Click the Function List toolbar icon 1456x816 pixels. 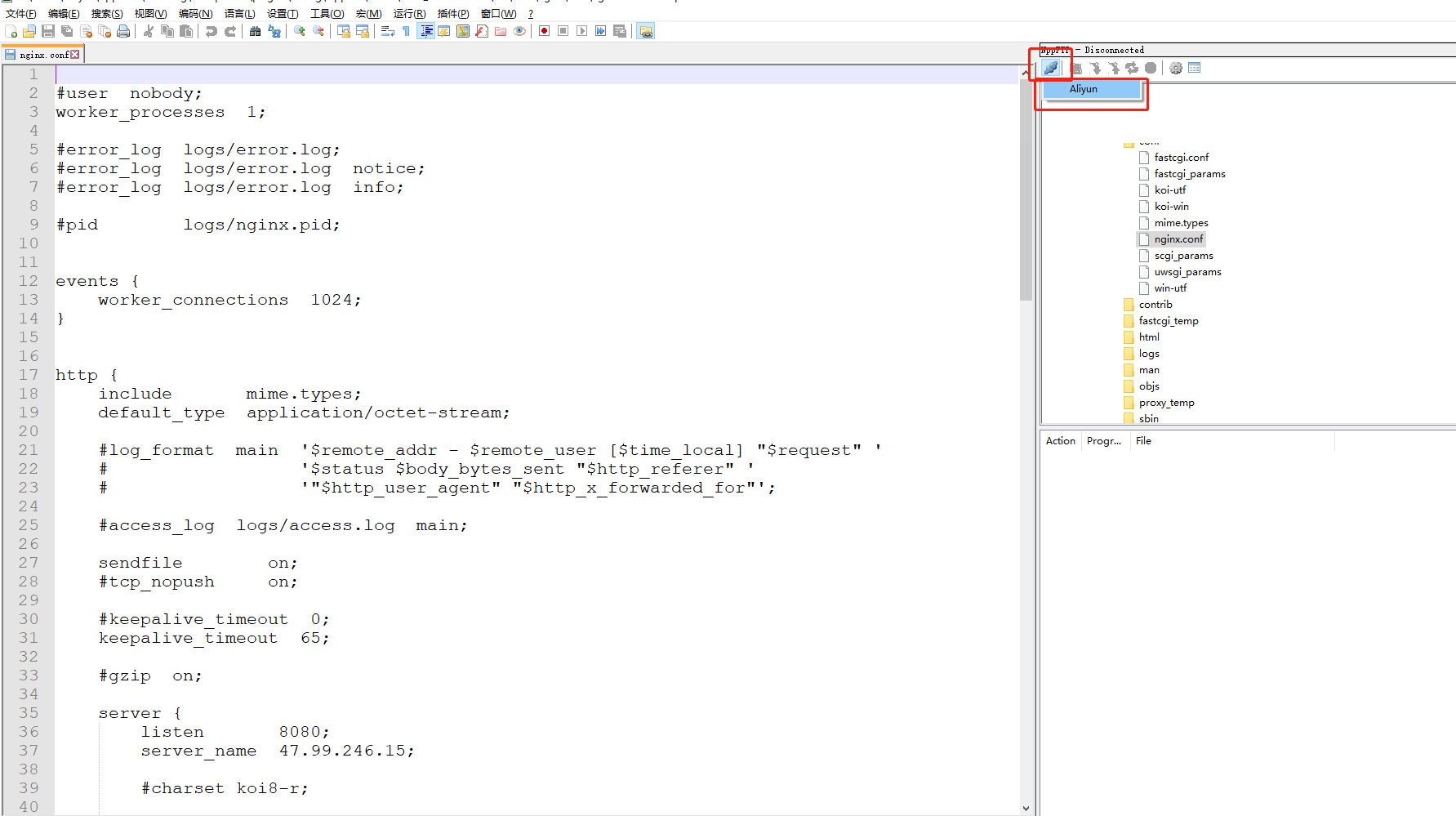tap(482, 31)
